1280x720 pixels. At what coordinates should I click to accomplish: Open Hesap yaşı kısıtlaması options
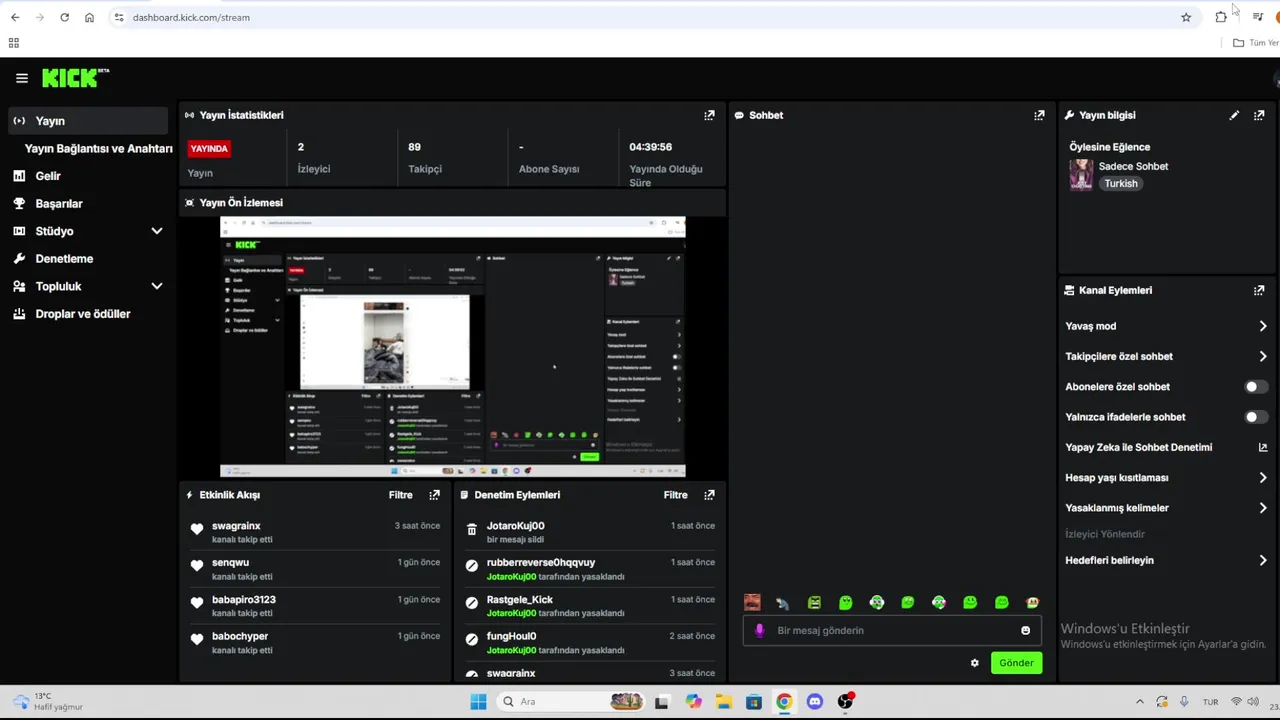[1166, 478]
